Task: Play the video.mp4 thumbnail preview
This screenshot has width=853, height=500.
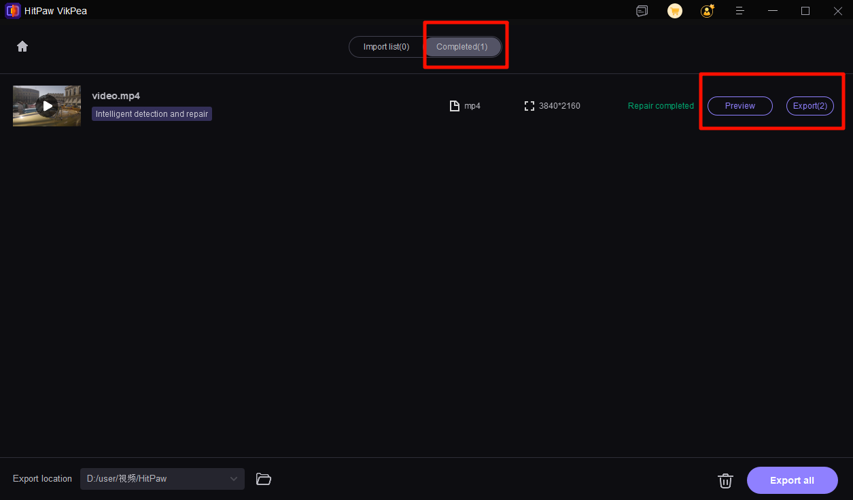Action: pyautogui.click(x=47, y=106)
